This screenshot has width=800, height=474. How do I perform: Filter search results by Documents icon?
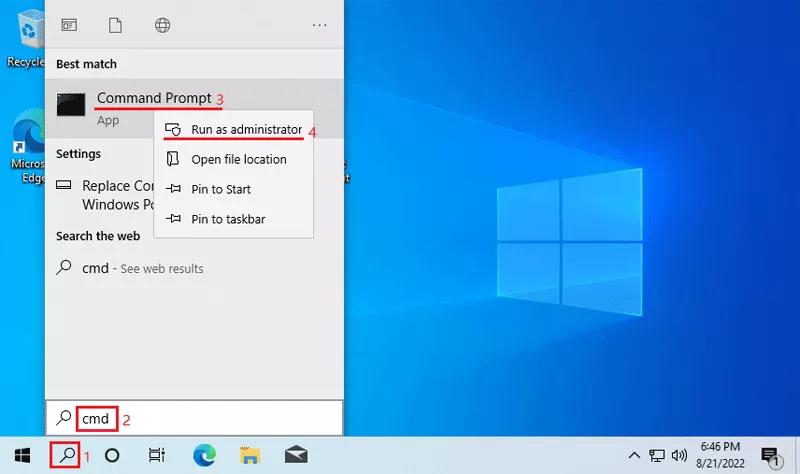pyautogui.click(x=115, y=24)
